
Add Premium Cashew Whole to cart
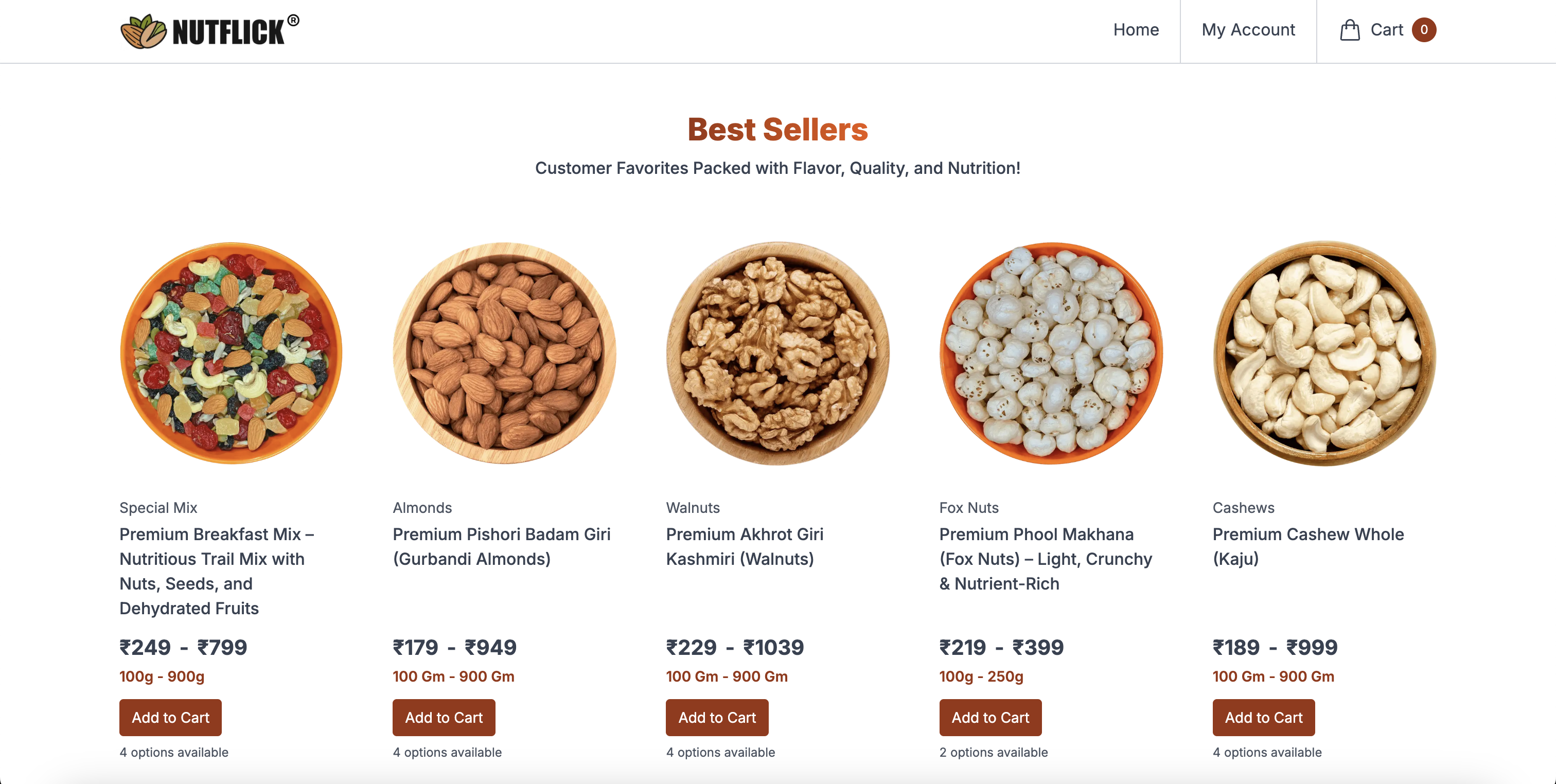point(1263,717)
